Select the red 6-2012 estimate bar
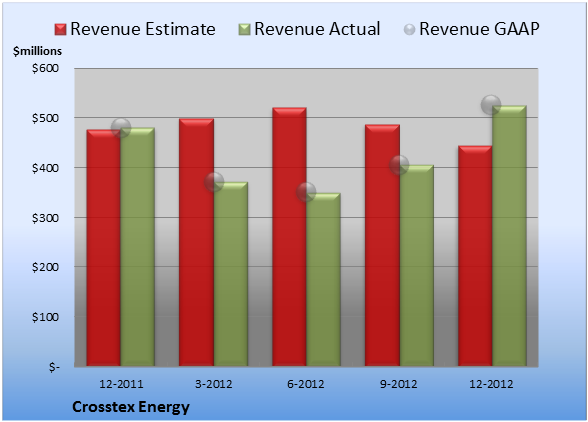Screen dimensions: 588x422 click(289, 237)
